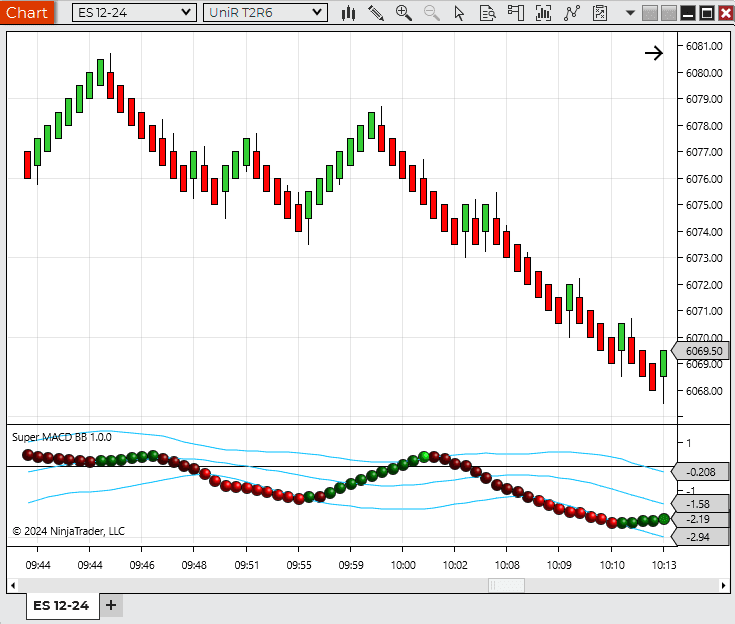
Task: Open the Data Box icon
Action: point(487,13)
